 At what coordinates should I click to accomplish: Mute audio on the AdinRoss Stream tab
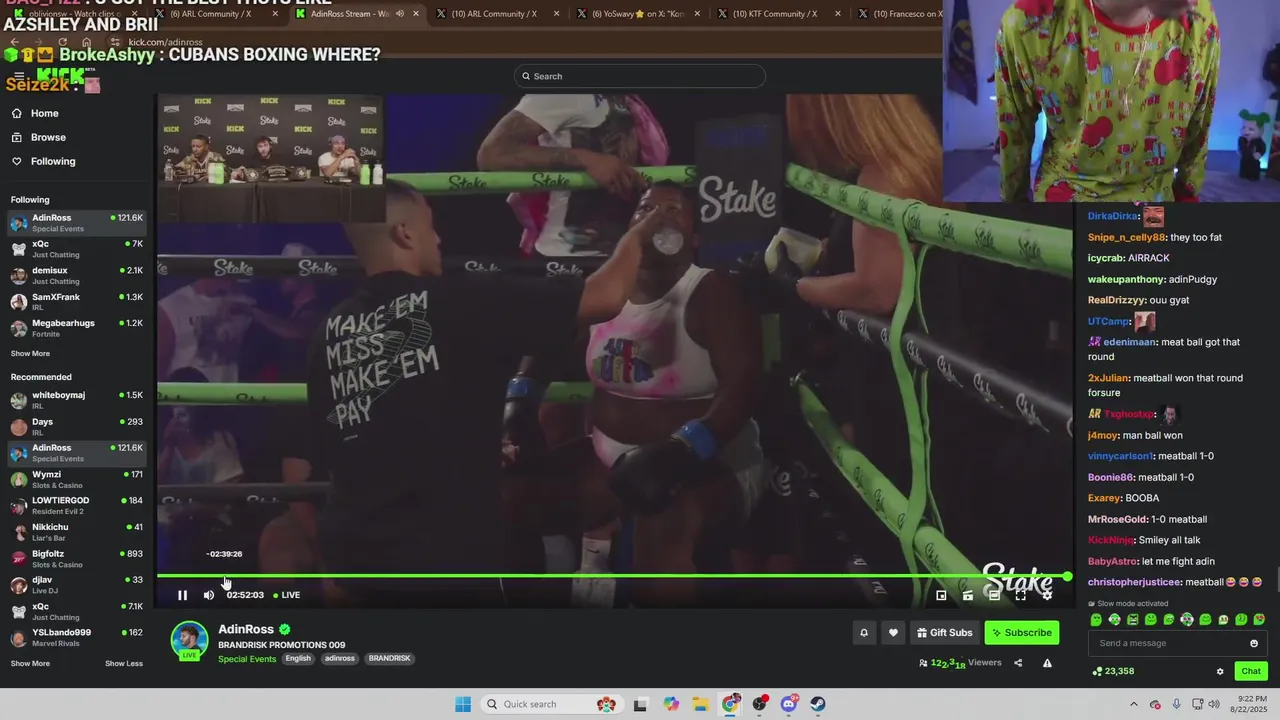pos(399,14)
